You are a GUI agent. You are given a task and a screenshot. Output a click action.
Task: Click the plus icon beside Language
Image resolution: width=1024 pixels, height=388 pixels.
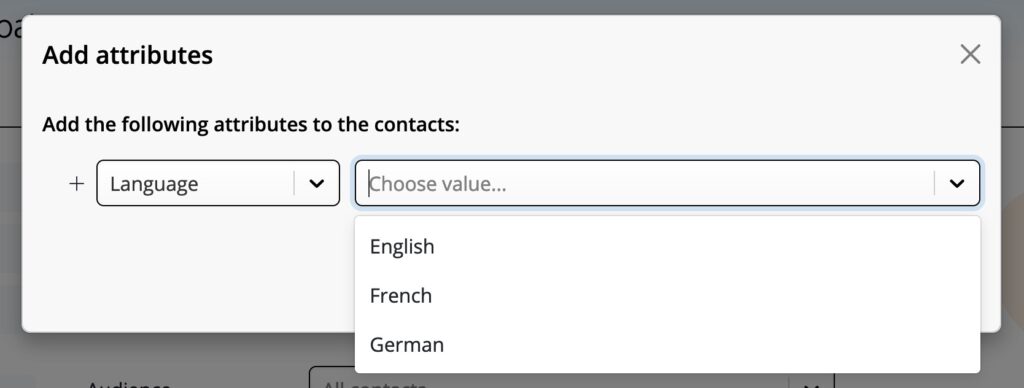(76, 184)
